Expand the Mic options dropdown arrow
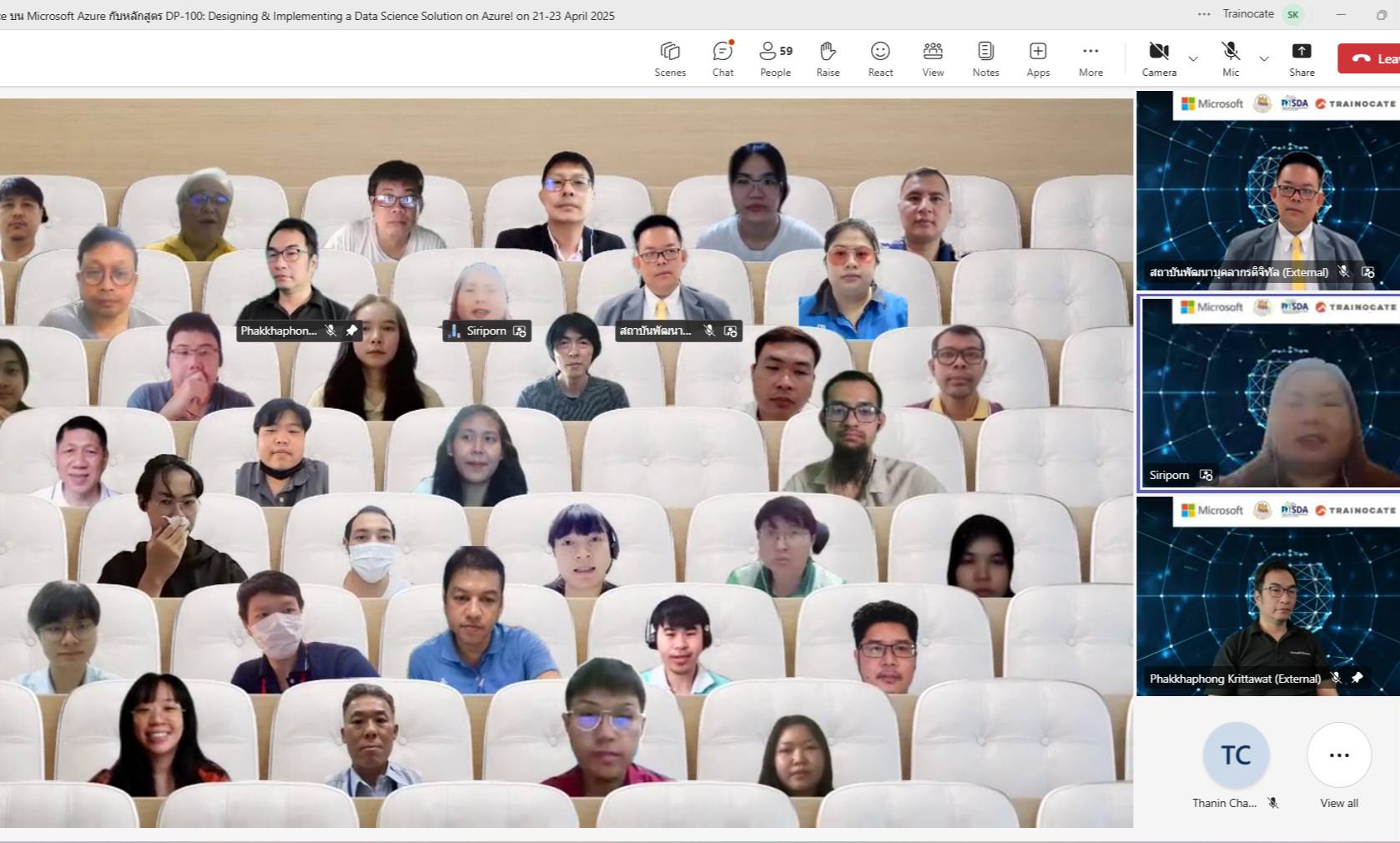Viewport: 1400px width, 843px height. [x=1264, y=58]
